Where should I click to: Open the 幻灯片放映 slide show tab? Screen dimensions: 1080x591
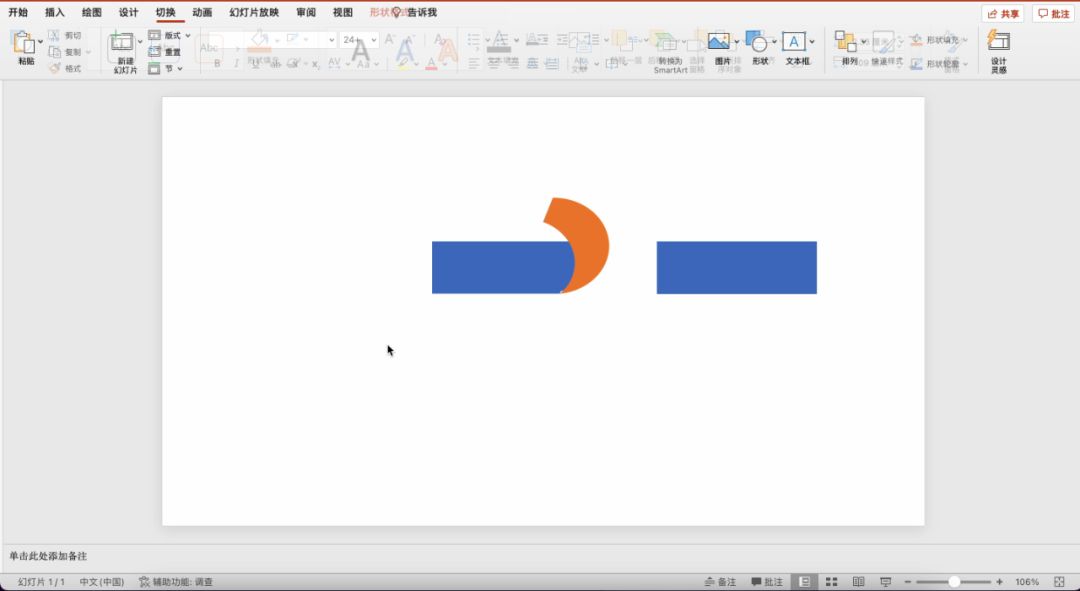tap(254, 12)
